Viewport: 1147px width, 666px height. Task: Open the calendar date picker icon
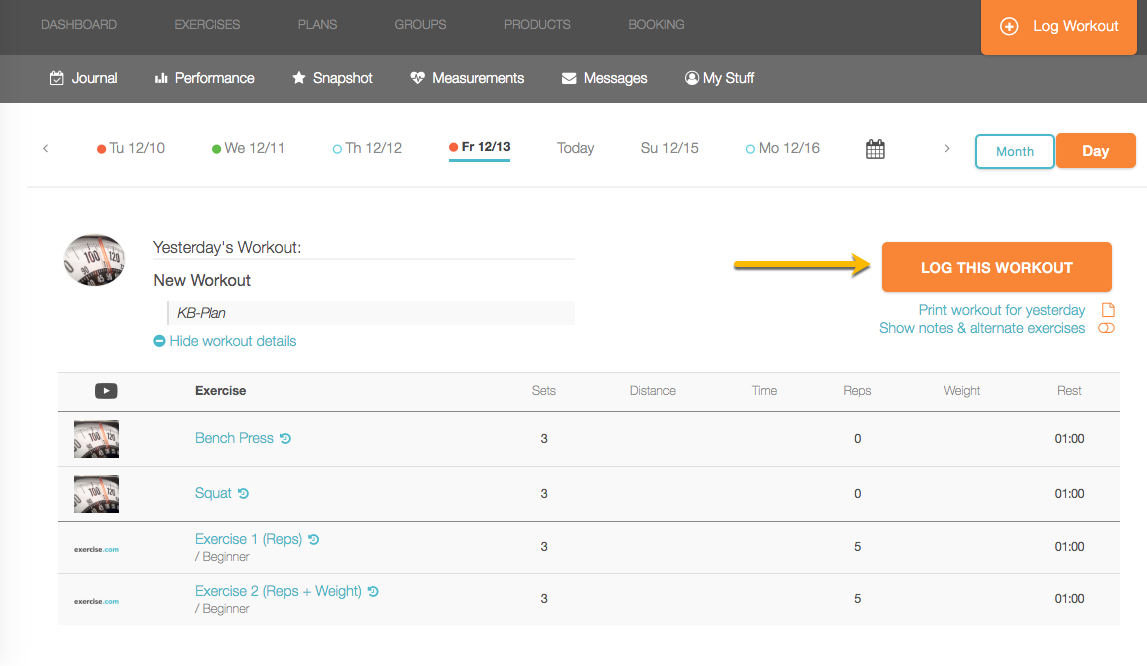[875, 149]
